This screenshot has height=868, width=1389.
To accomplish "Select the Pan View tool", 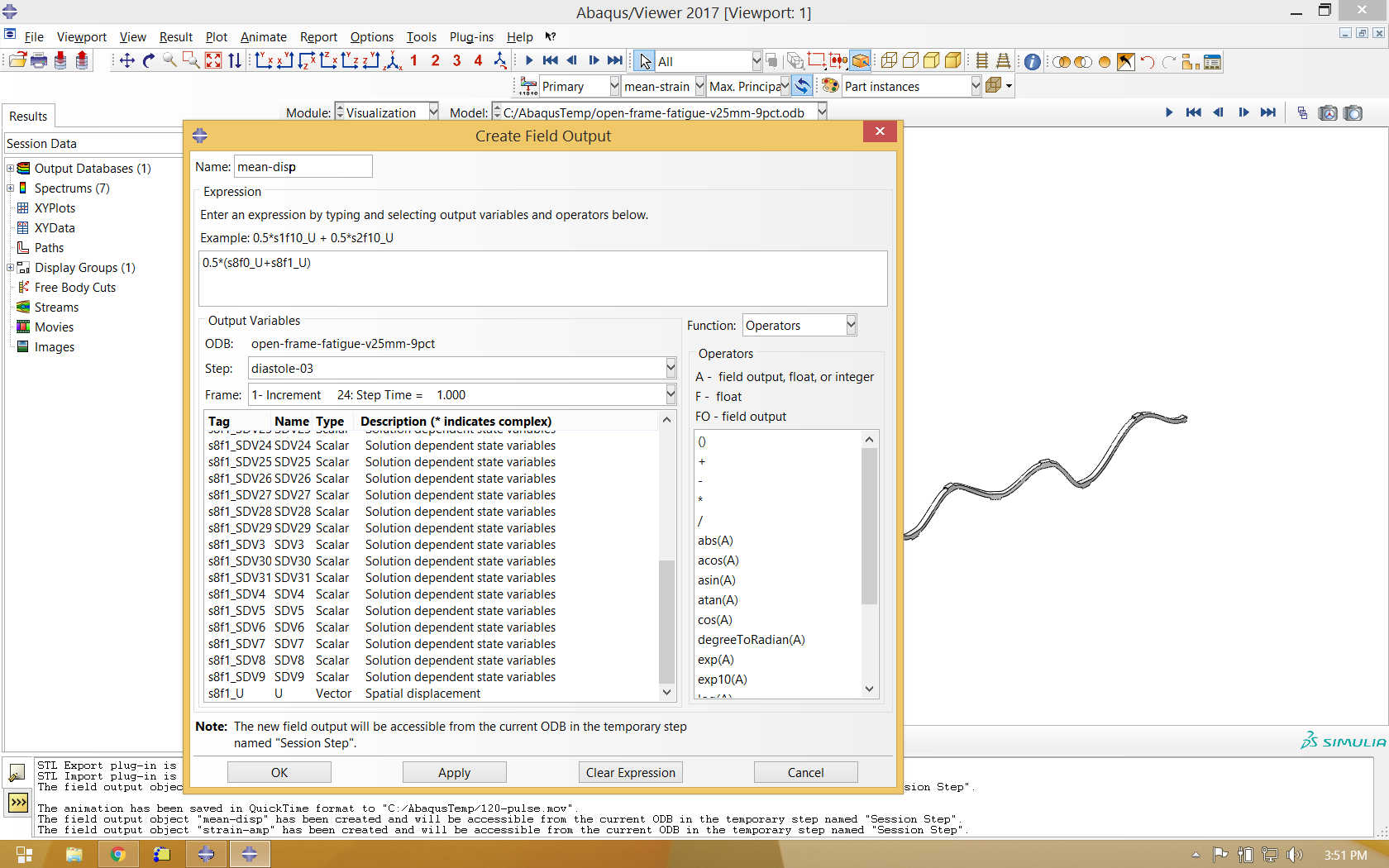I will click(126, 60).
